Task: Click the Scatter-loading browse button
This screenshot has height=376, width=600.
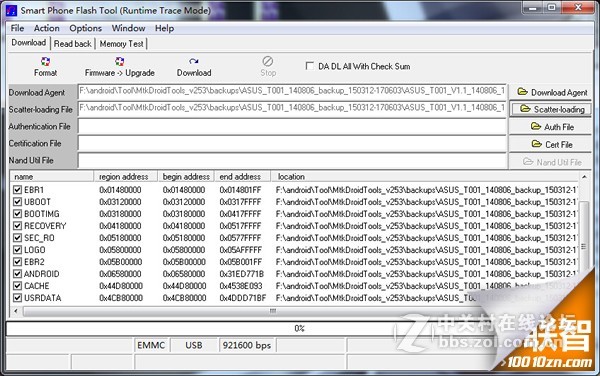Action: click(x=550, y=109)
